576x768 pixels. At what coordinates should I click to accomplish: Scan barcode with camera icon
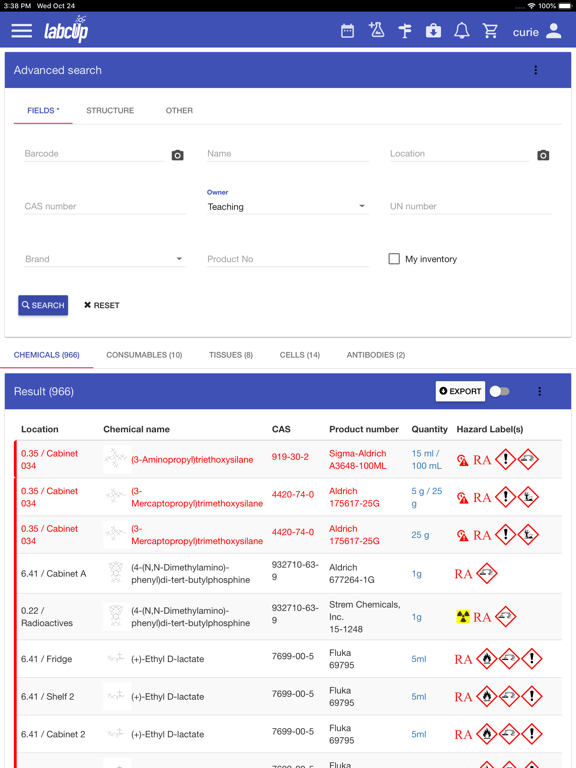coord(177,155)
